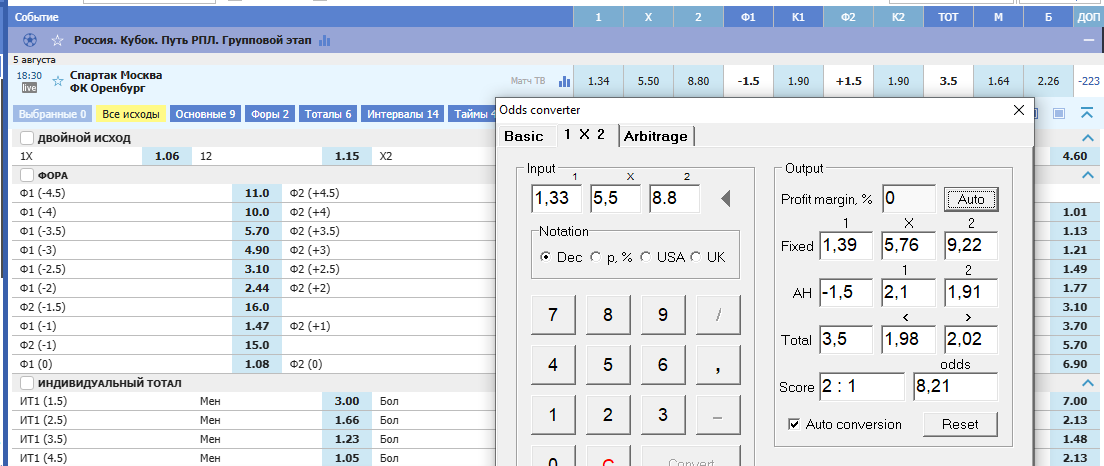This screenshot has height=466, width=1104.
Task: Select Ф1 (-4.5) handicap odds 11.0
Action: 257,194
